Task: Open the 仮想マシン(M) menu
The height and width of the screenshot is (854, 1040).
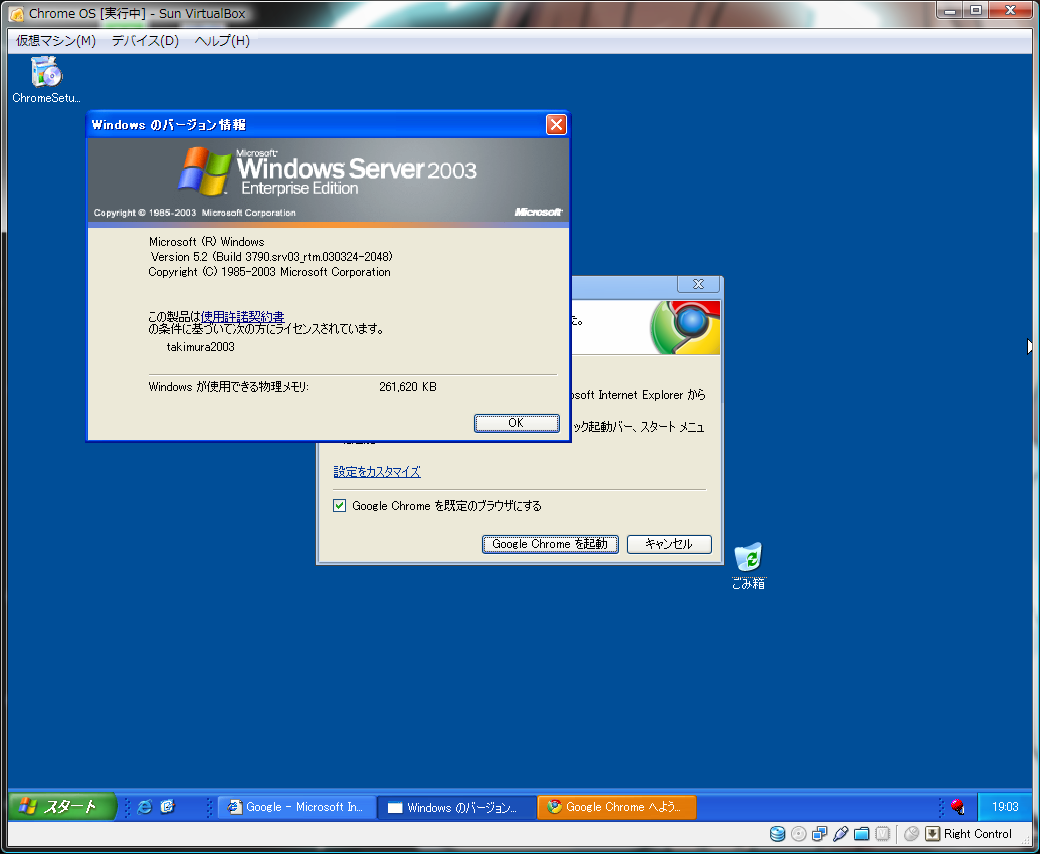Action: click(x=56, y=40)
